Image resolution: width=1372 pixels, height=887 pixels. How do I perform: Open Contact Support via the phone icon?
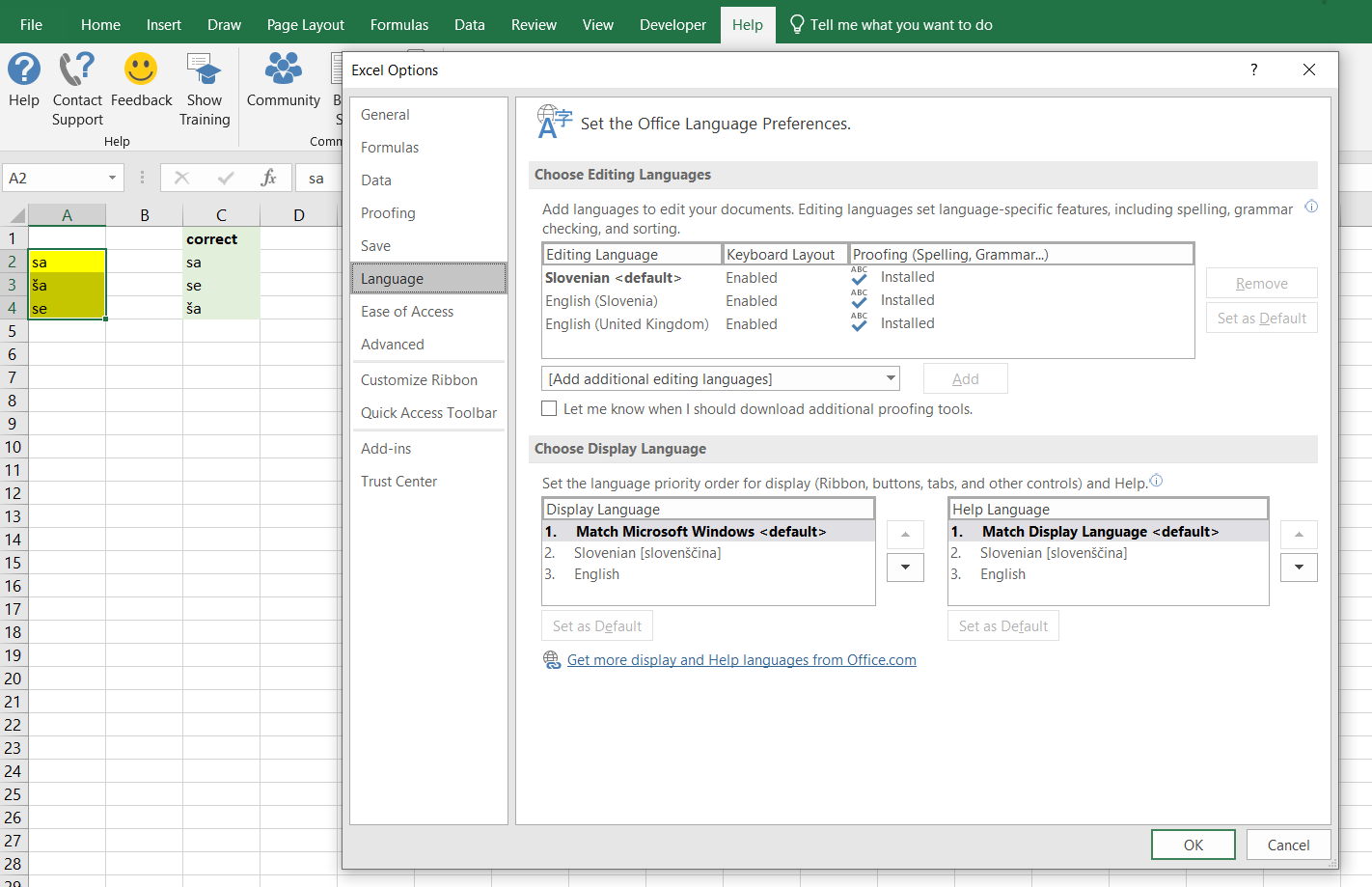[77, 69]
